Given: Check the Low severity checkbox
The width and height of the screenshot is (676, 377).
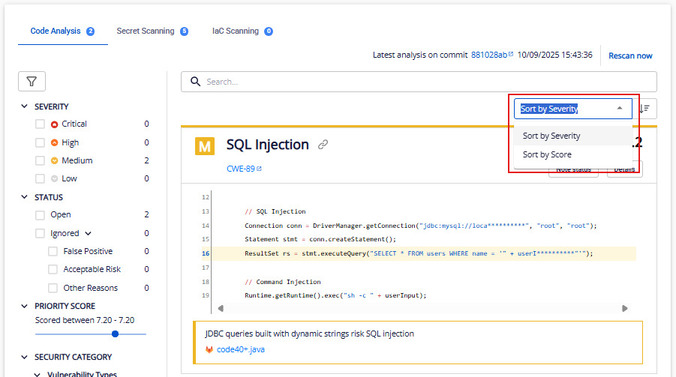Looking at the screenshot, I should point(40,178).
